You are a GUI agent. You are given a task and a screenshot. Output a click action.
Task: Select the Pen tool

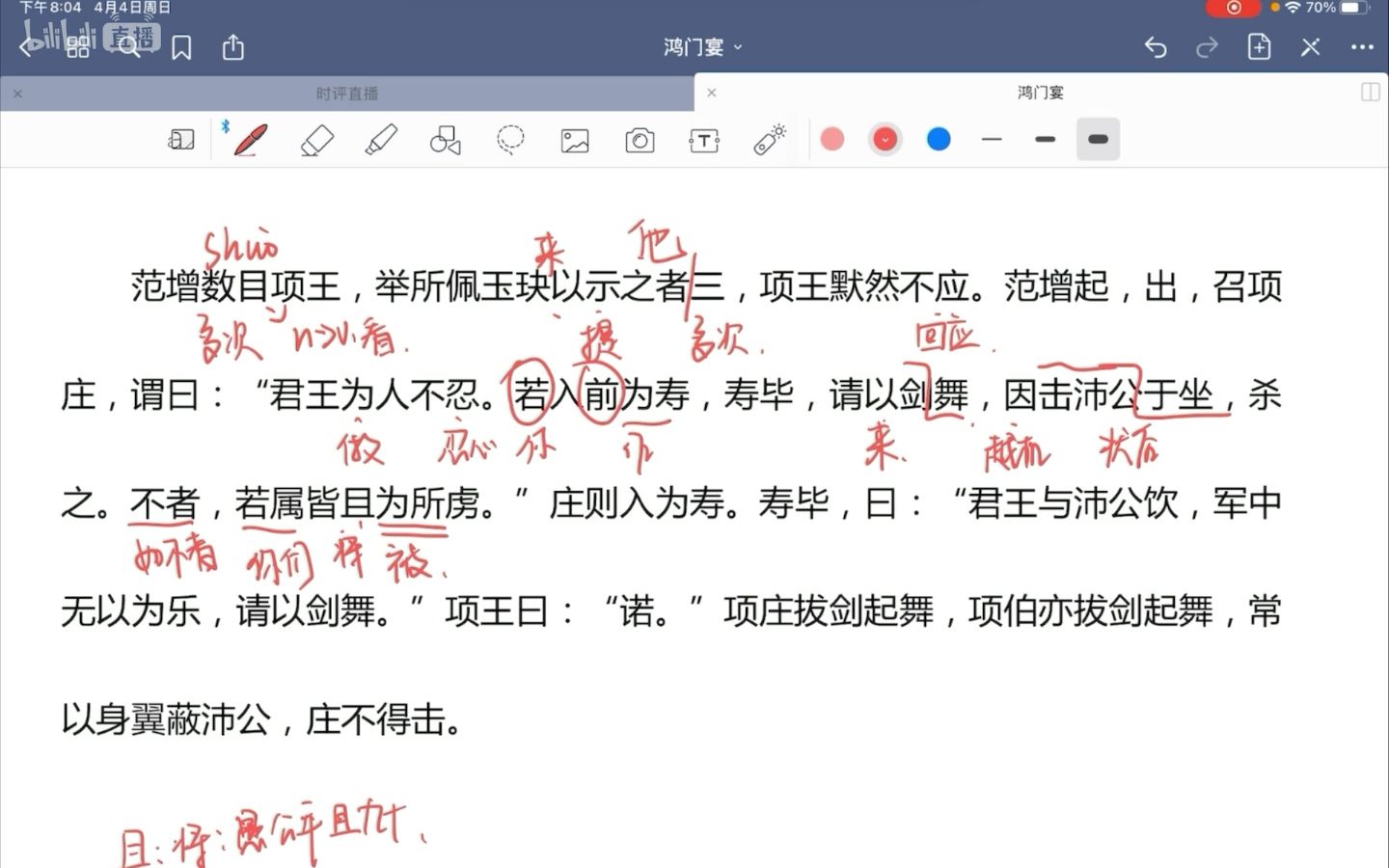(x=250, y=140)
